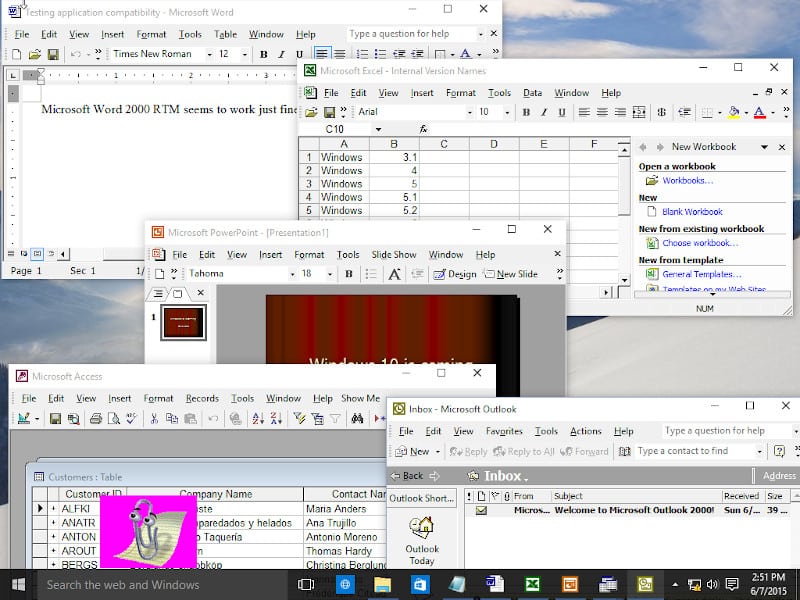Open Excel from the Windows taskbar
800x600 pixels.
(533, 584)
